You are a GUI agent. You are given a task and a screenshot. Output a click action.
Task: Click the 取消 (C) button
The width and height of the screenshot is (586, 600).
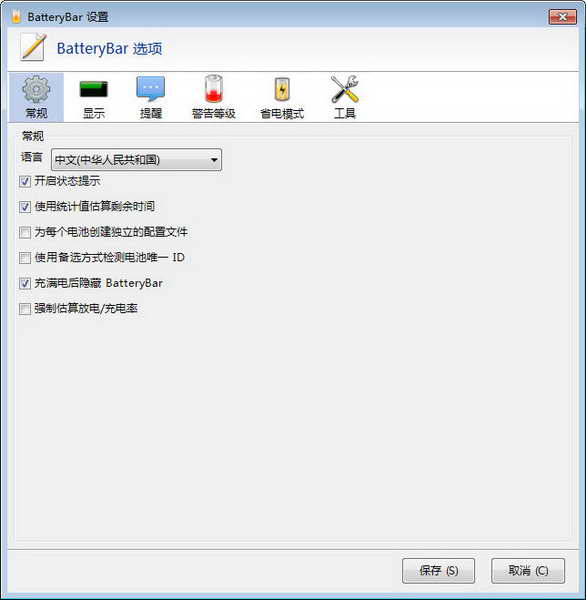pyautogui.click(x=528, y=571)
